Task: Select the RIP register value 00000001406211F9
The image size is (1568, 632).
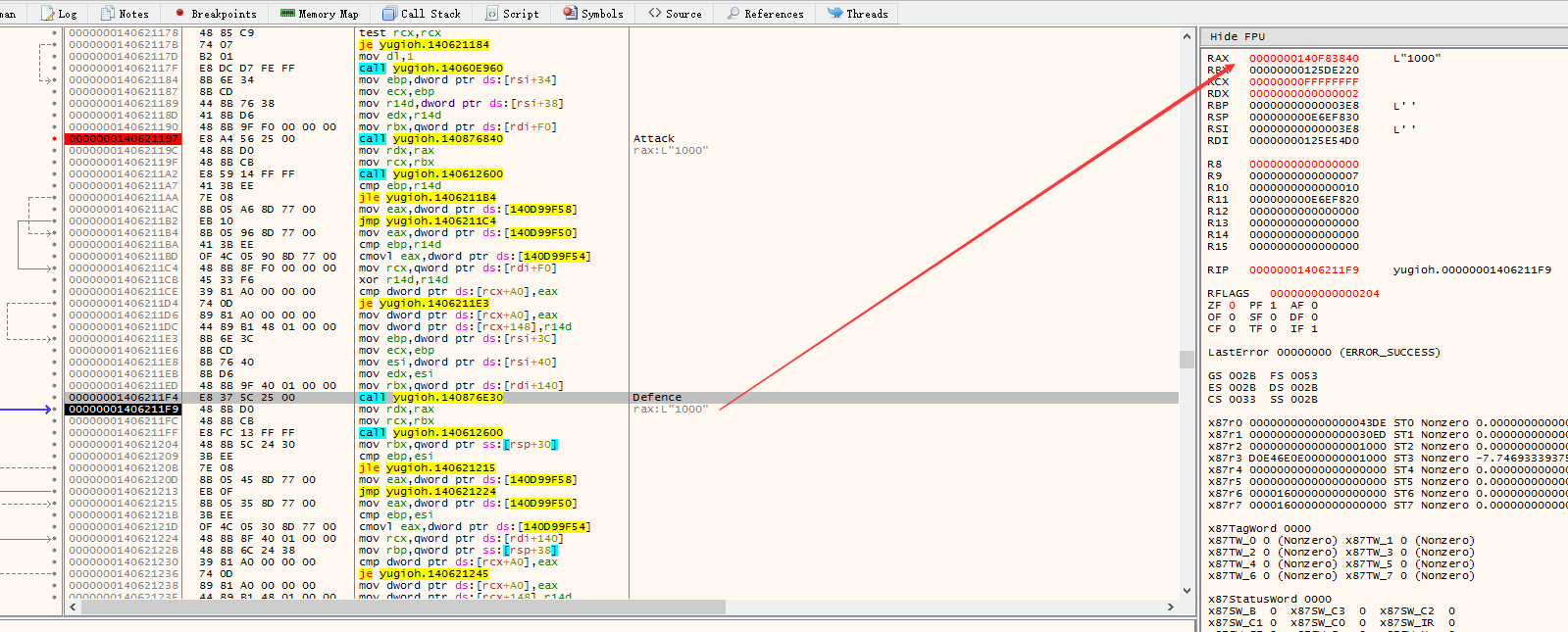Action: (1304, 270)
